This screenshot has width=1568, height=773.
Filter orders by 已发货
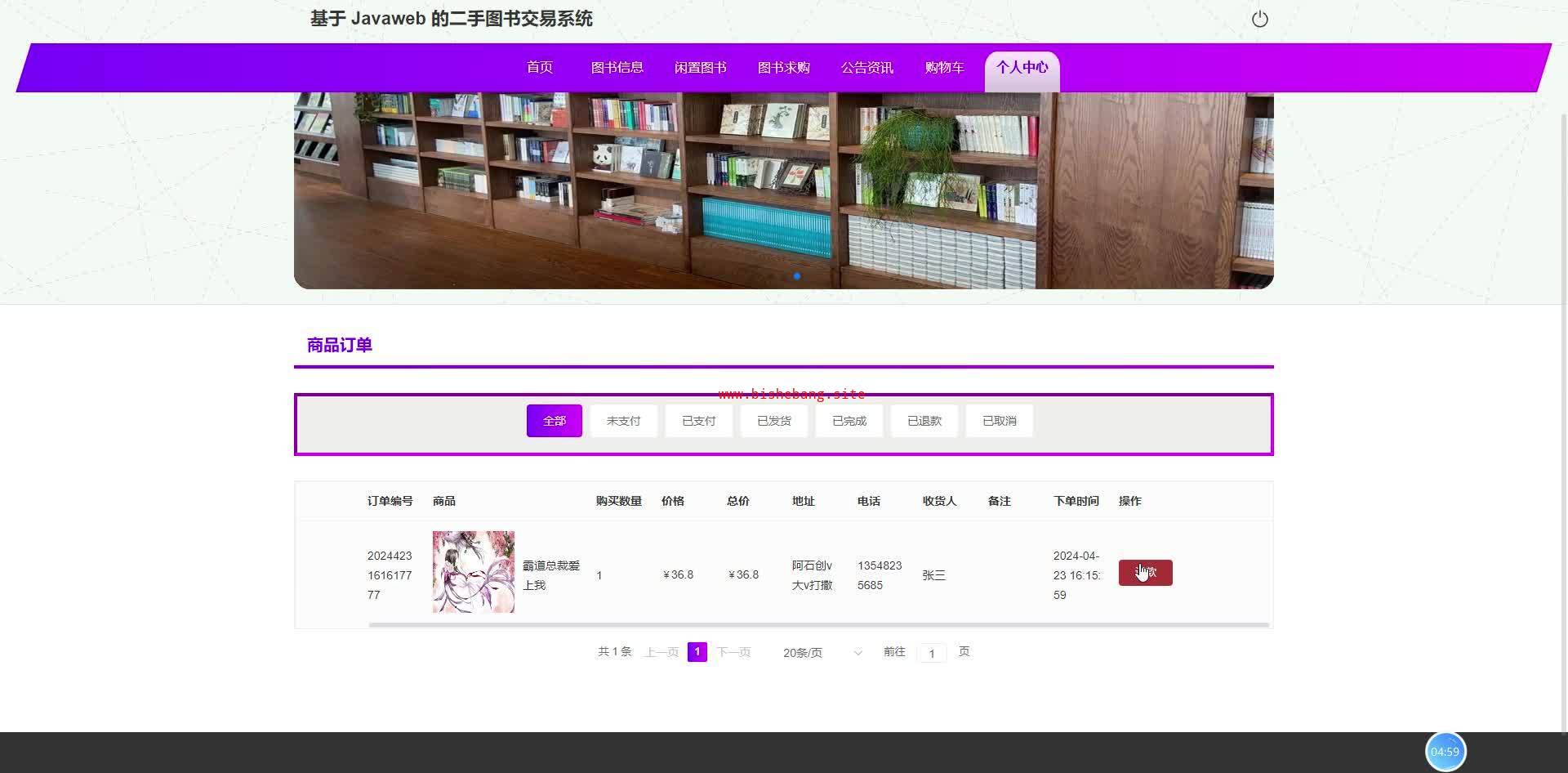tap(774, 421)
